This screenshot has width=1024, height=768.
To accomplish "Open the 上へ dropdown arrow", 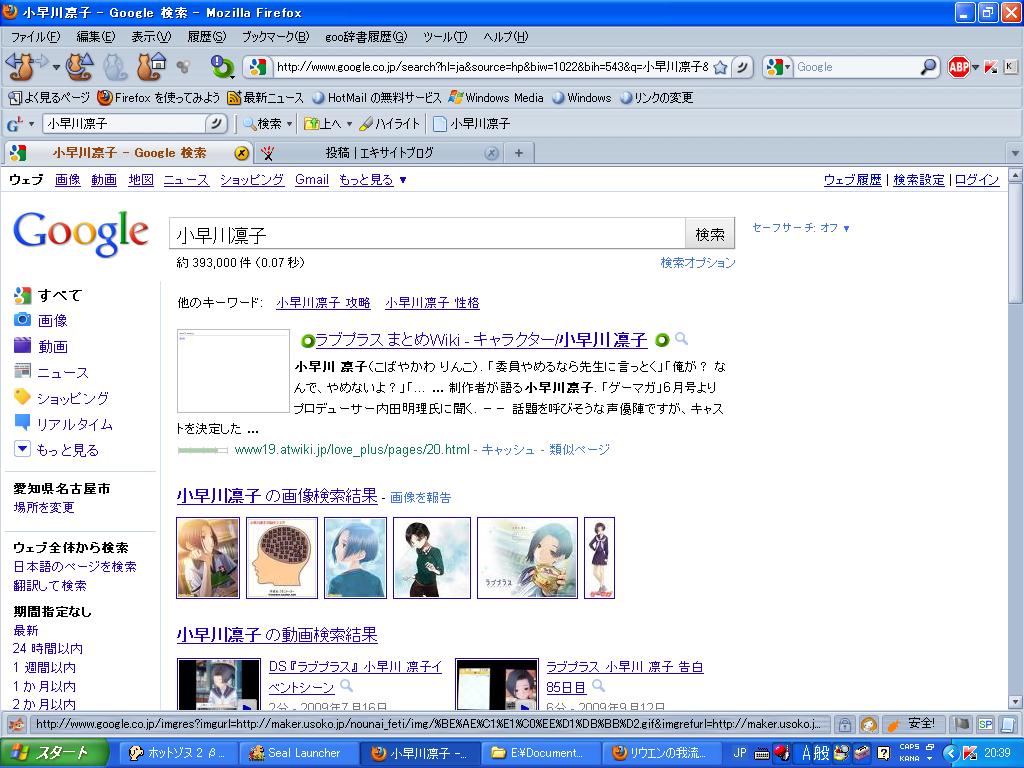I will coord(349,123).
